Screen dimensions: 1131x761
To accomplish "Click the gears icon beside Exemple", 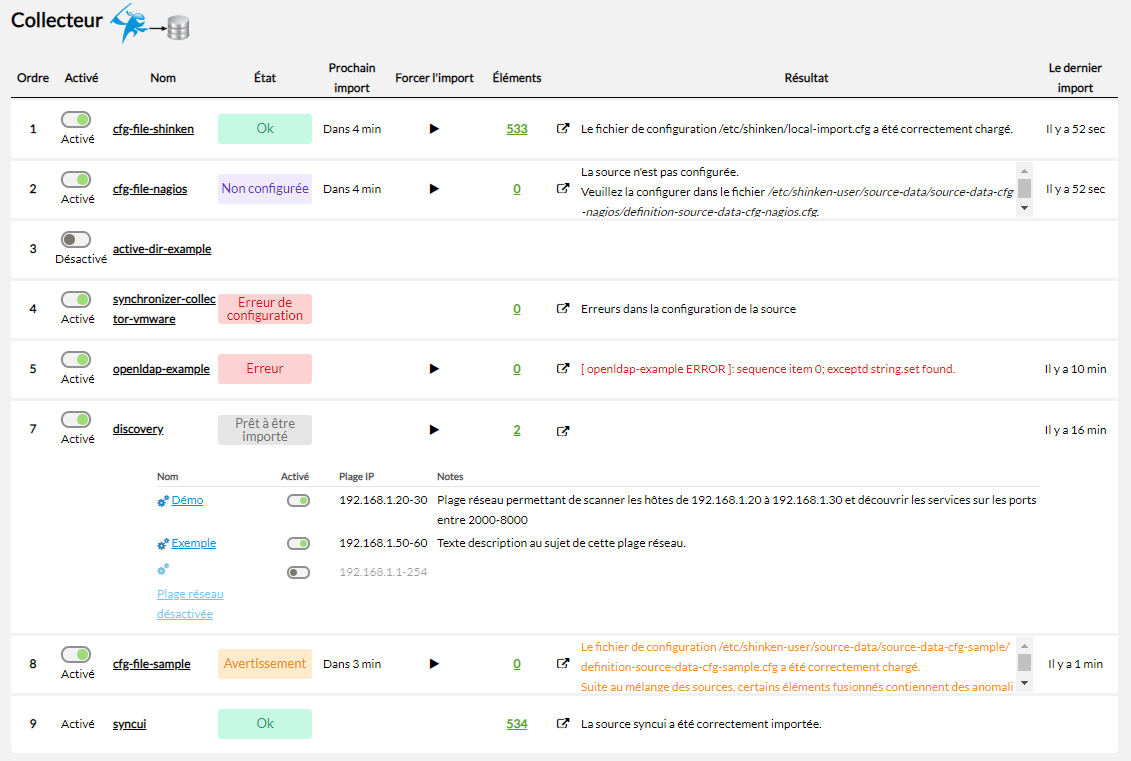I will [163, 544].
